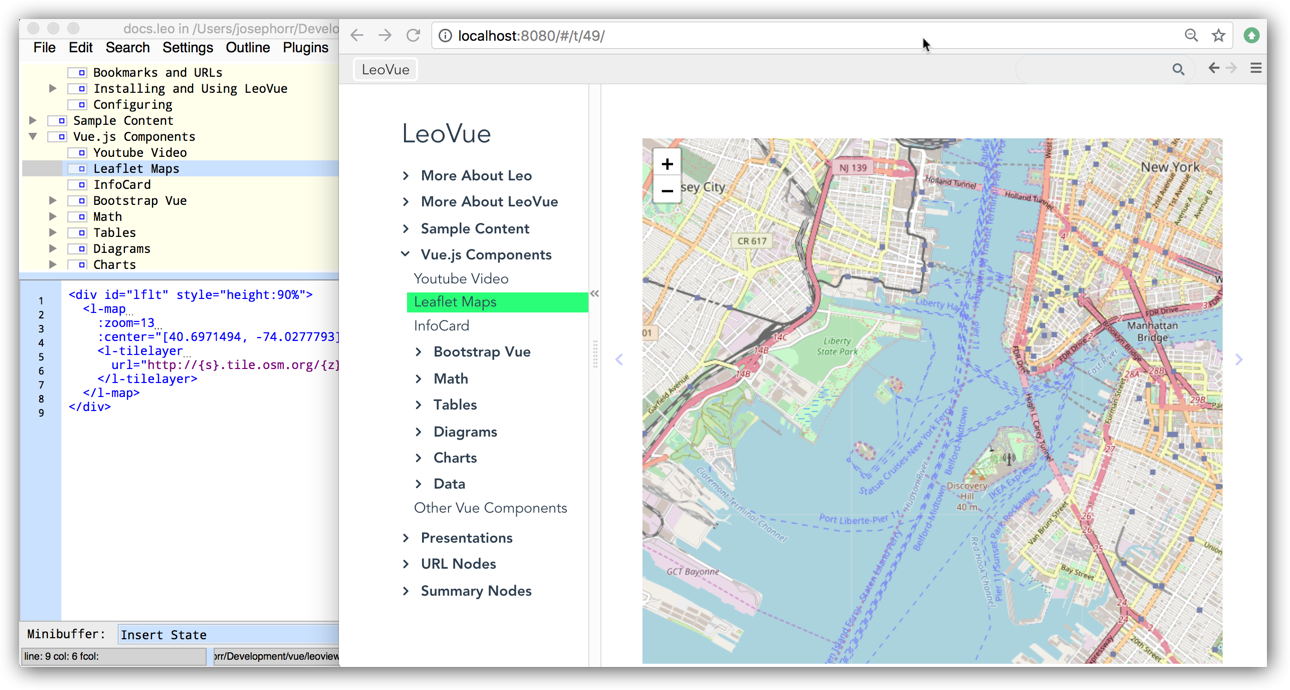Expand More About Leo chevron in LeoVue sidebar
Screen dimensions: 1290x690
coord(406,176)
